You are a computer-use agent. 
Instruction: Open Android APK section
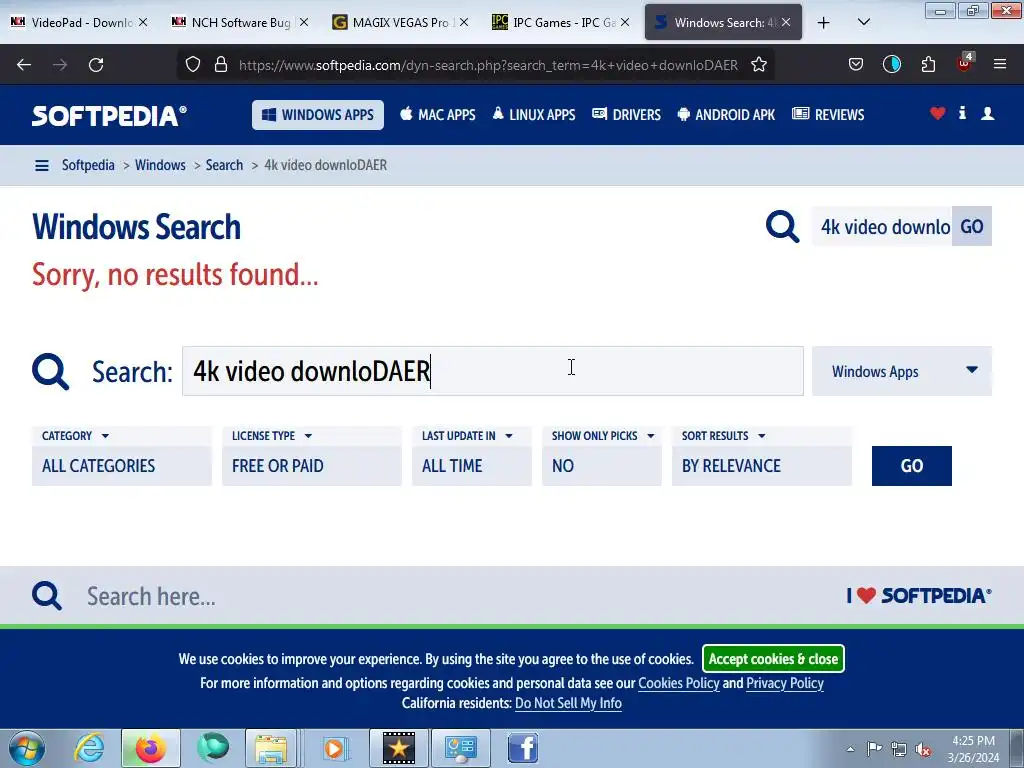click(726, 115)
